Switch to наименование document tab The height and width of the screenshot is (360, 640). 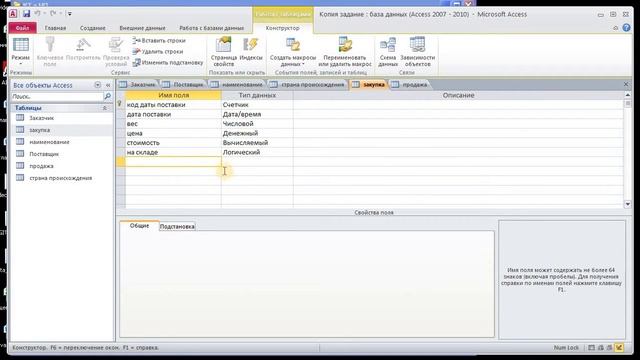(x=237, y=84)
